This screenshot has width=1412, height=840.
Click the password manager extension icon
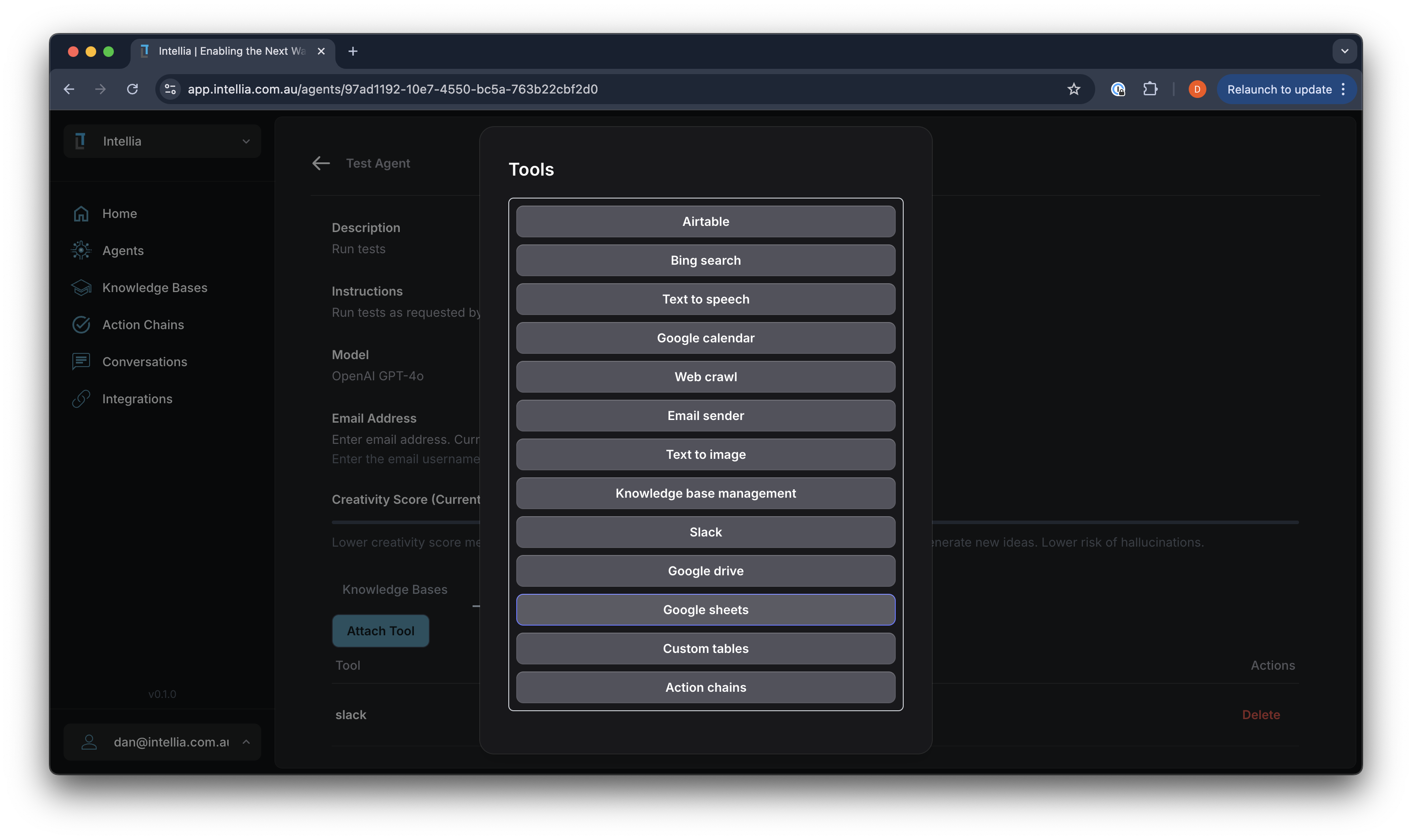1118,89
